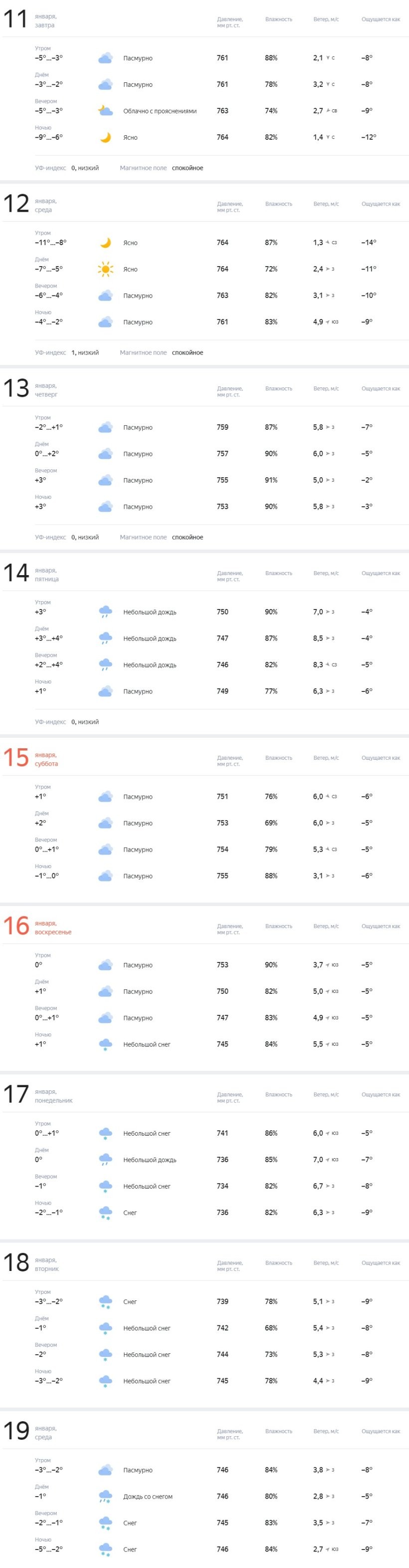This screenshot has width=409, height=1568.
Task: Click the red 16 Sunday date heading
Action: pyautogui.click(x=16, y=927)
